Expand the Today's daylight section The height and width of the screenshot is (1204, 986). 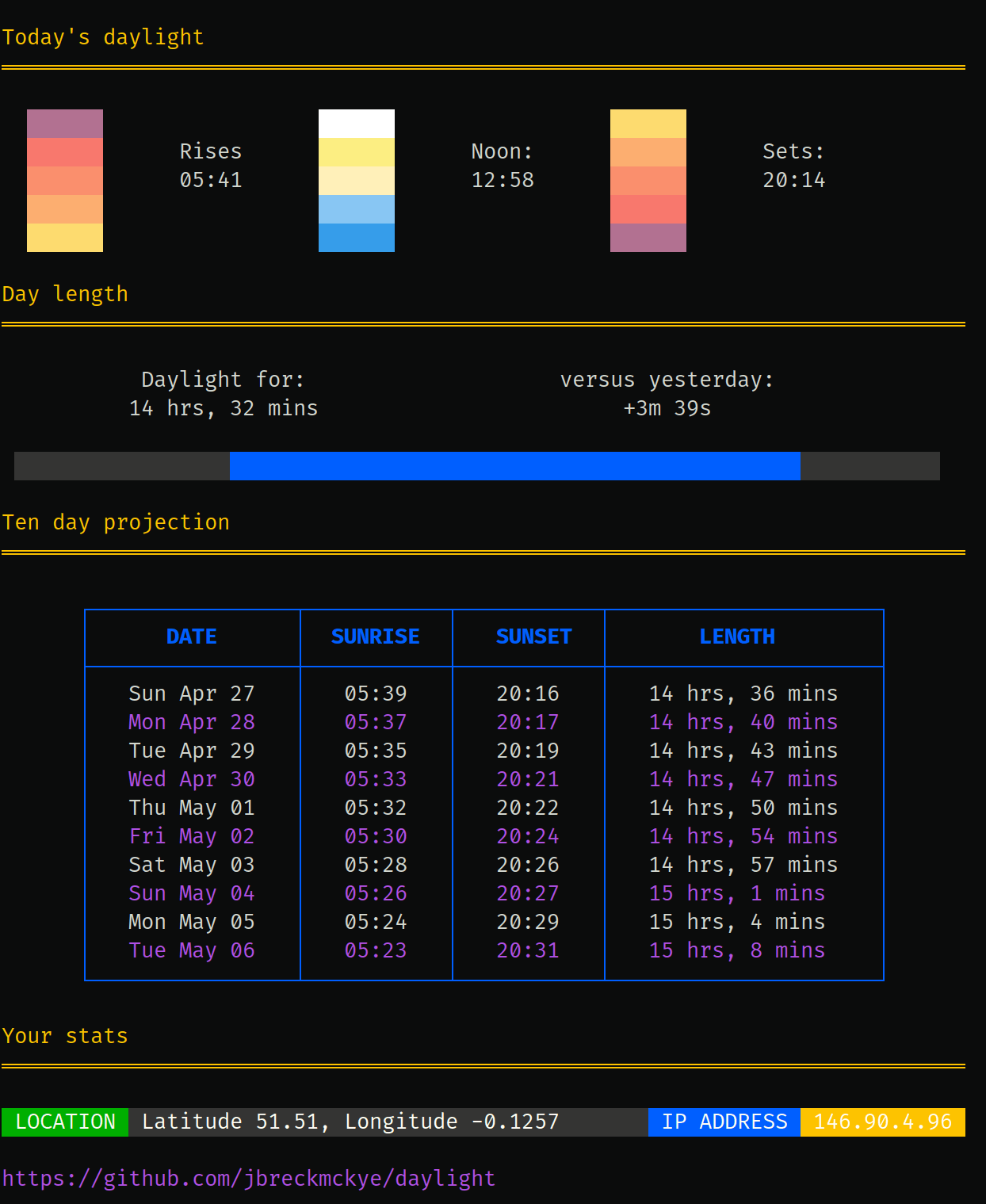point(103,36)
